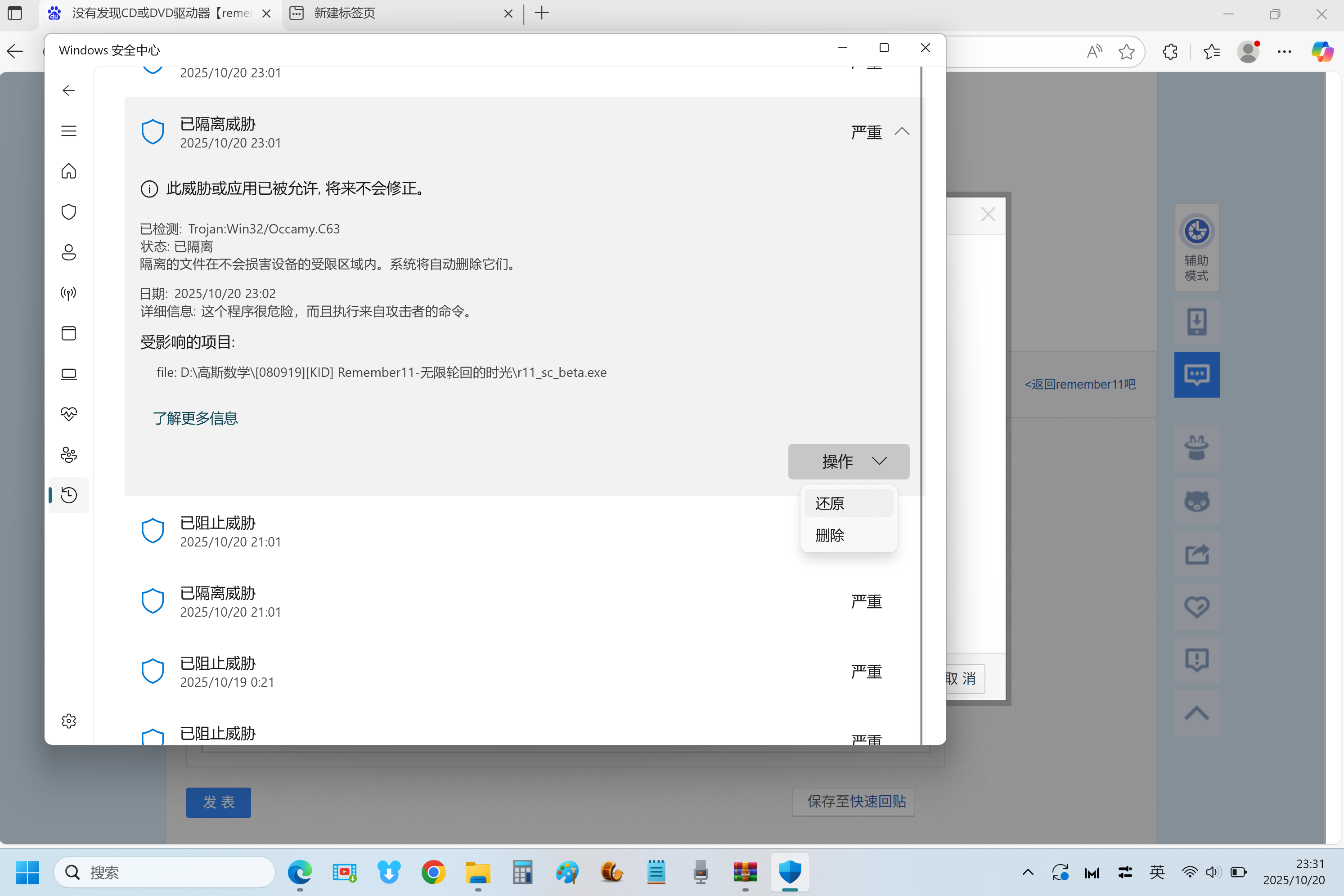This screenshot has height=896, width=1344.
Task: Open the Windows Start menu
Action: click(27, 872)
